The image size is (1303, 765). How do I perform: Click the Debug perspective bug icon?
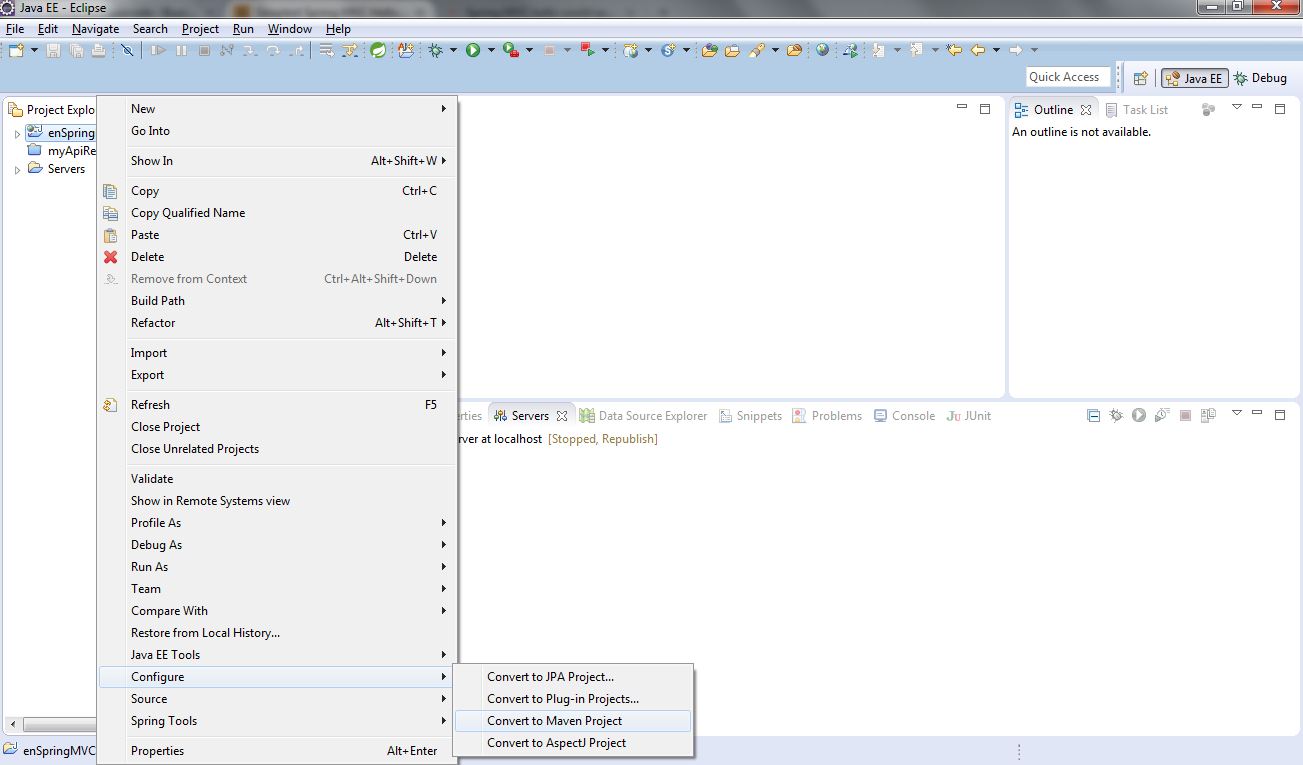1241,78
